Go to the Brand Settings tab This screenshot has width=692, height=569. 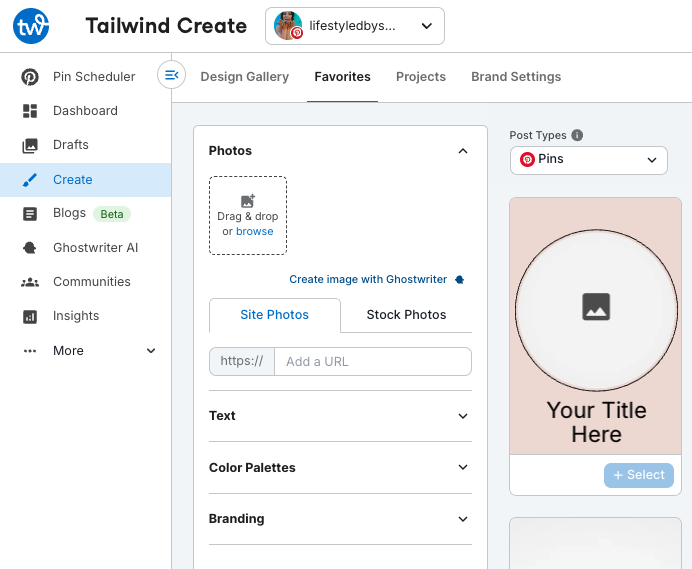pos(516,77)
